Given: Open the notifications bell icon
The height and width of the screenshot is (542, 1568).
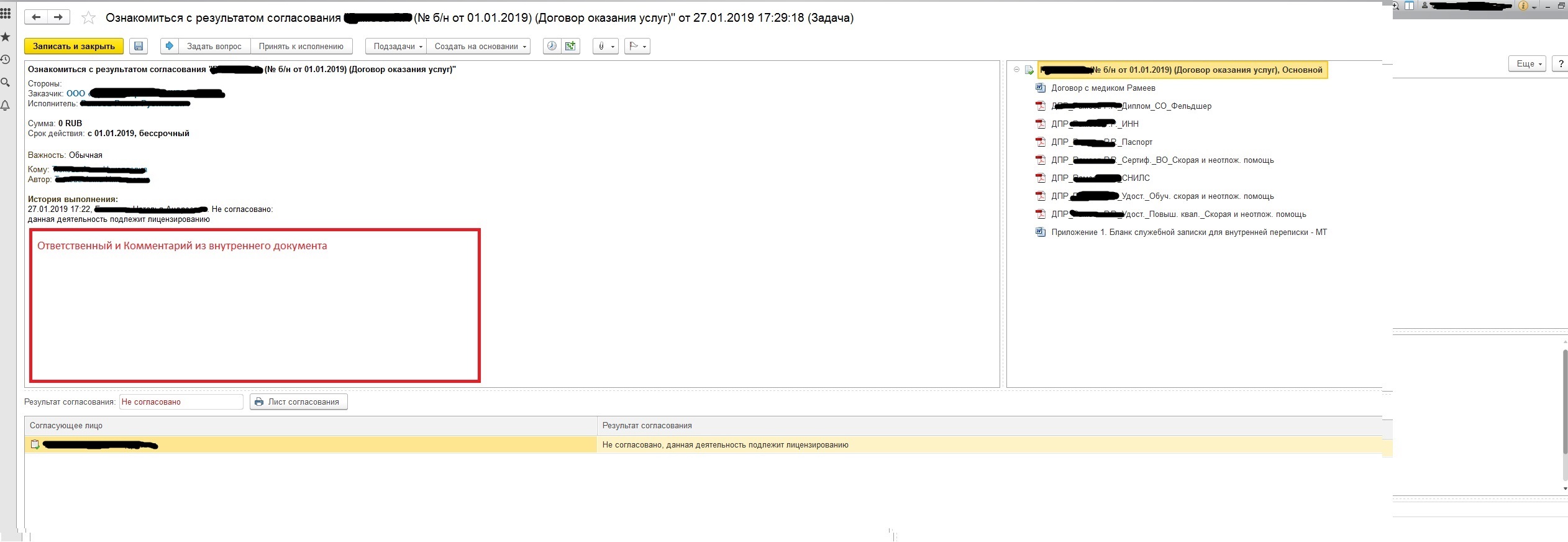Looking at the screenshot, I should coord(6,106).
